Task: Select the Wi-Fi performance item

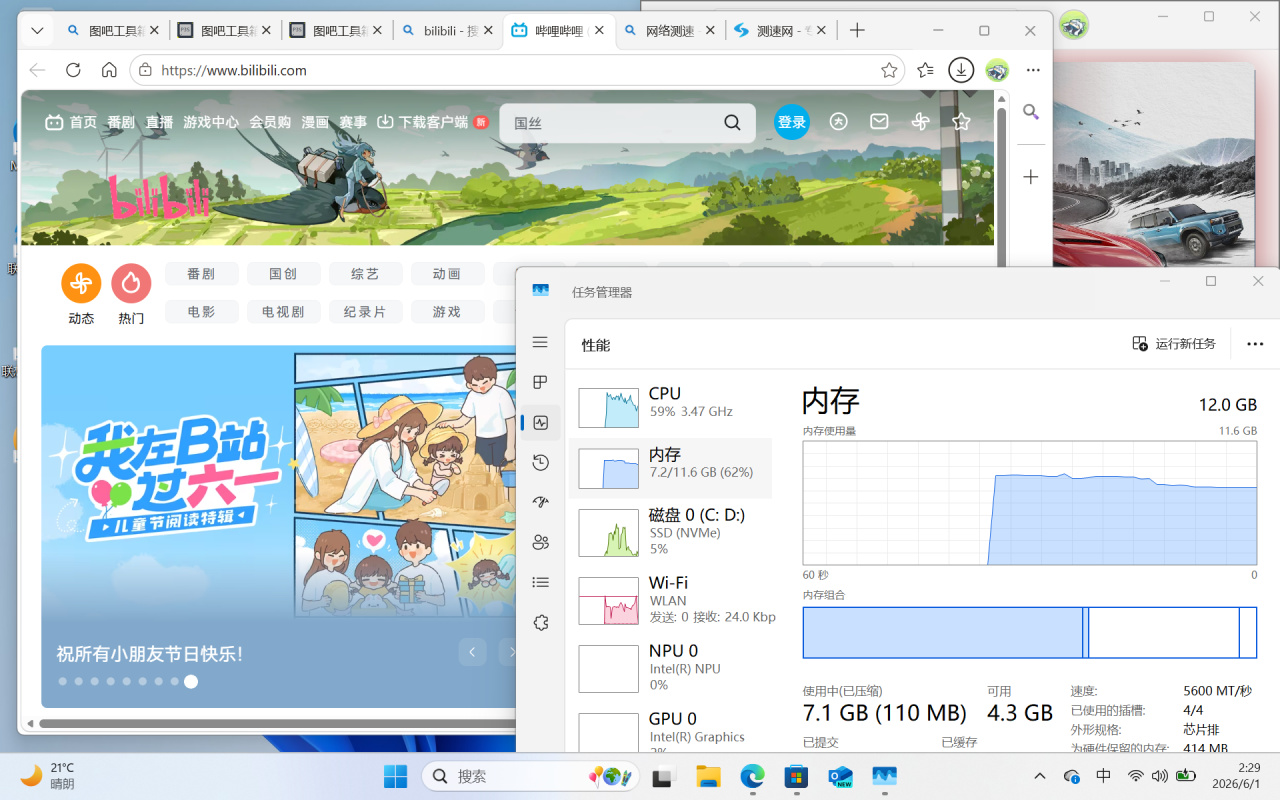Action: 670,599
